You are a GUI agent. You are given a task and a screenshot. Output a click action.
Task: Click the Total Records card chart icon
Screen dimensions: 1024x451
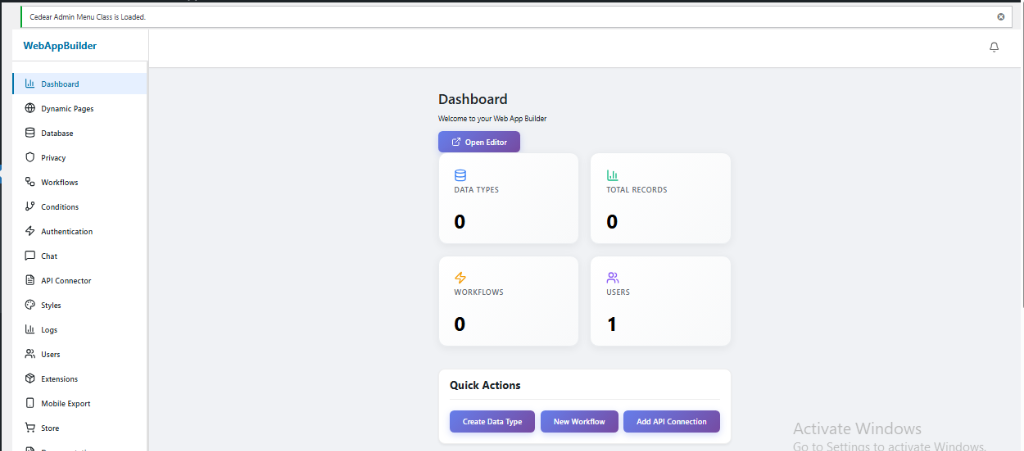coord(613,175)
